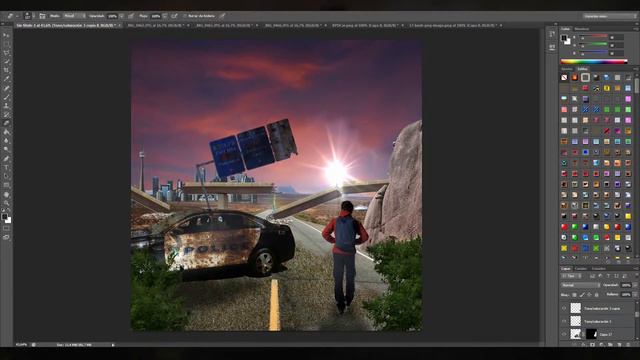This screenshot has height=360, width=640.
Task: Click the 'Capa 17' layer mask thumbnail
Action: [591, 334]
